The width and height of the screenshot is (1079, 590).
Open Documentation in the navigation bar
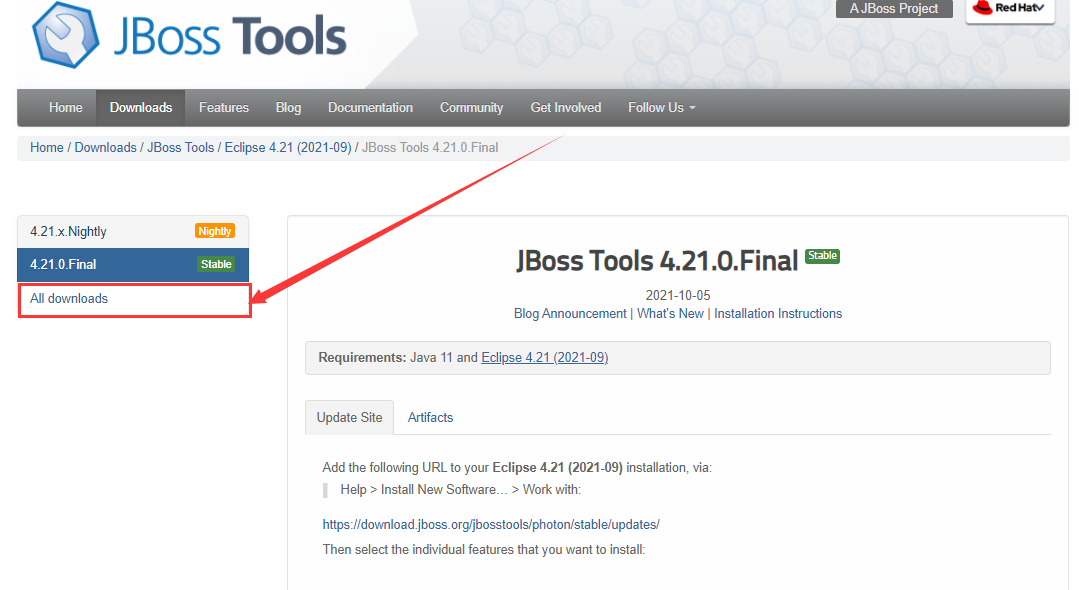tap(370, 107)
